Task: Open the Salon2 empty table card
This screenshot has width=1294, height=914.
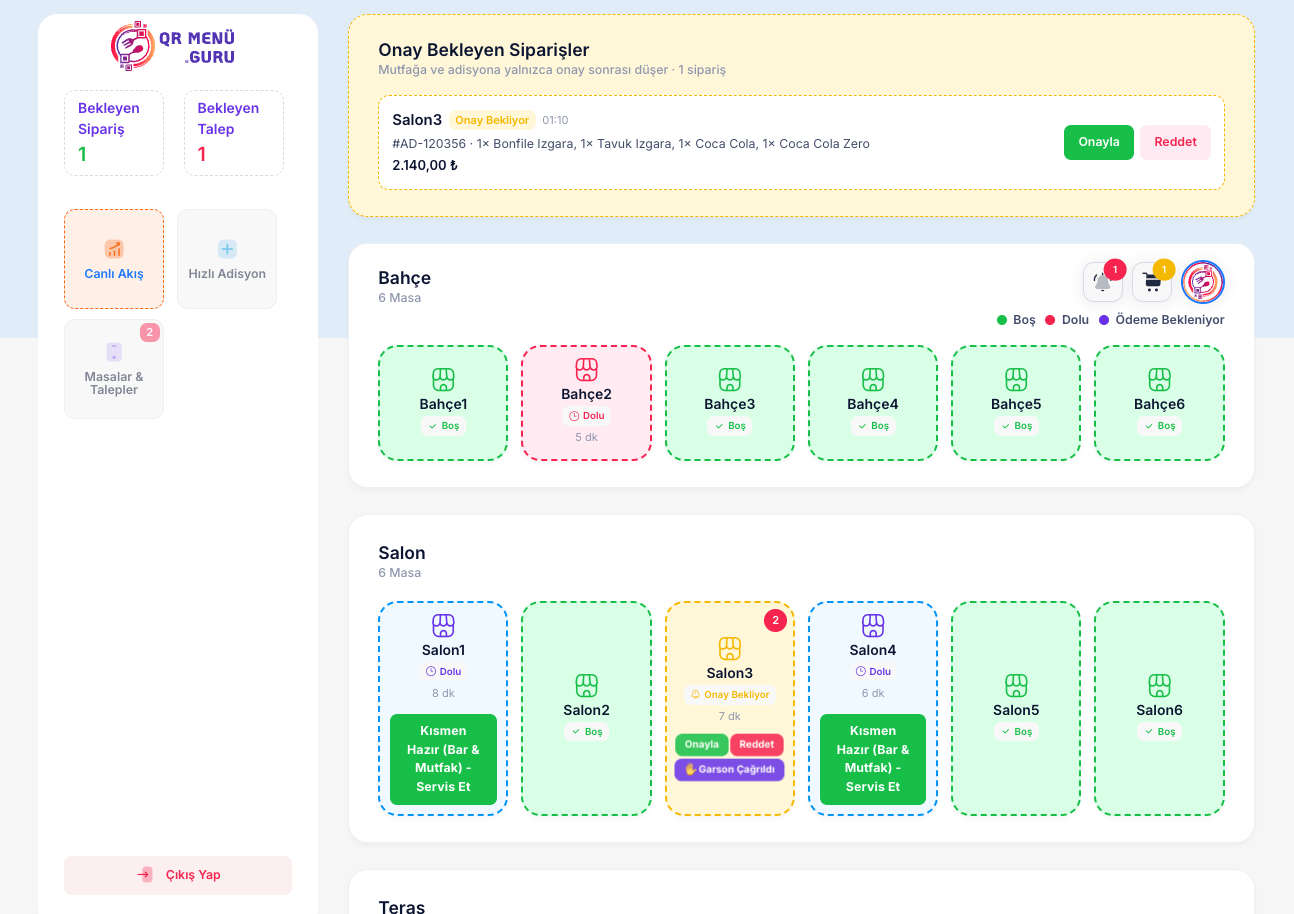Action: (x=586, y=708)
